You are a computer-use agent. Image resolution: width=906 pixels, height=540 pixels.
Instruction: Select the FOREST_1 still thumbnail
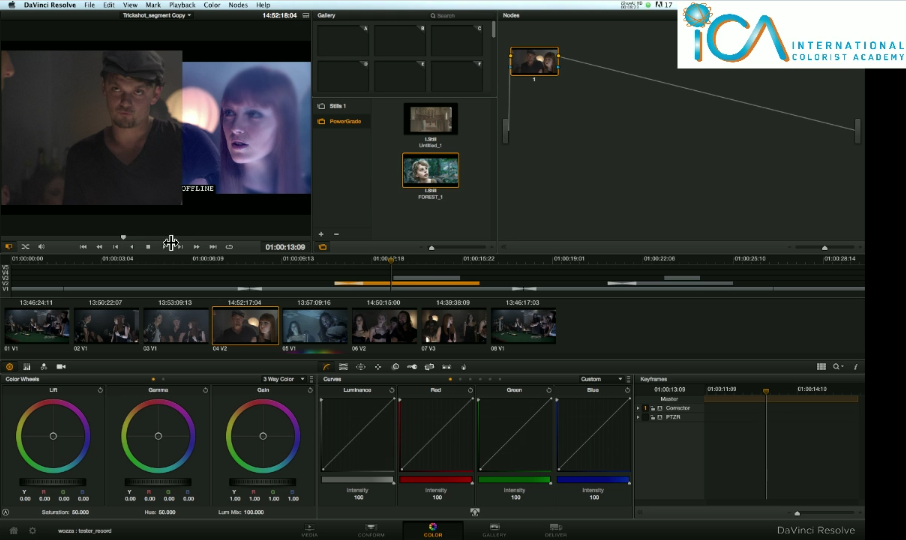pos(430,170)
